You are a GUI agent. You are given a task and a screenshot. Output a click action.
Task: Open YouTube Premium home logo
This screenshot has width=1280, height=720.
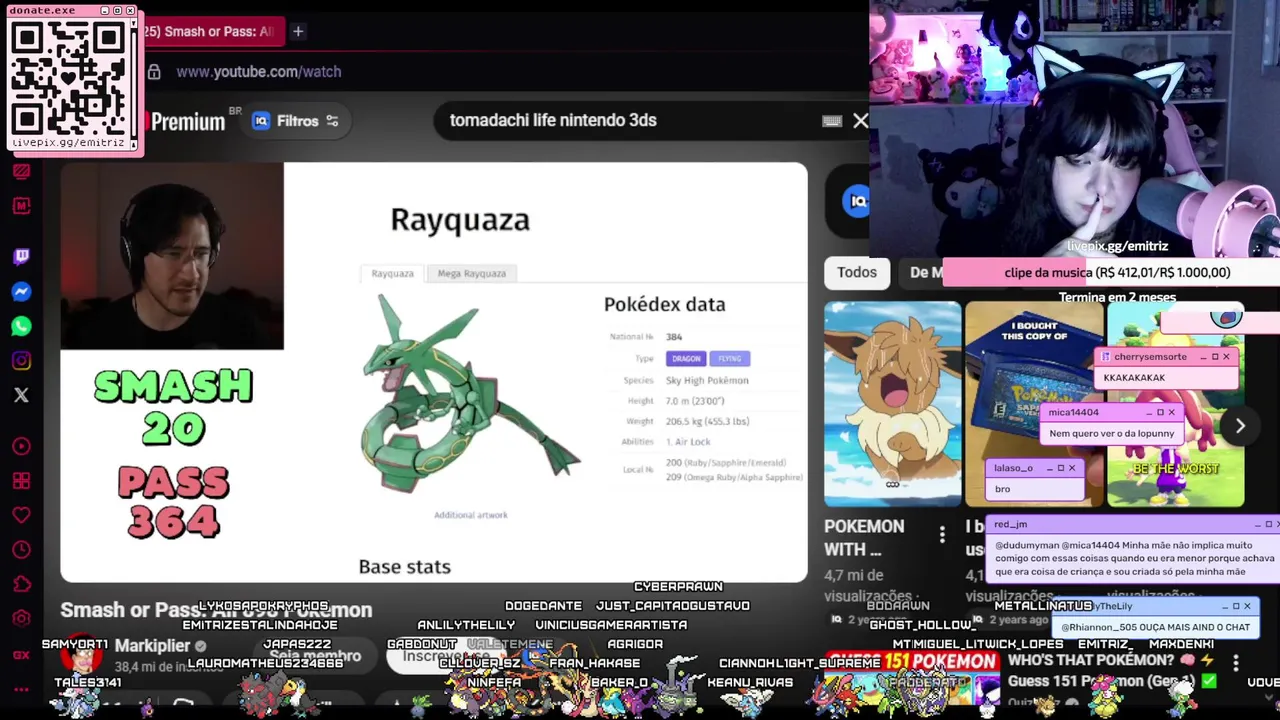pos(187,121)
